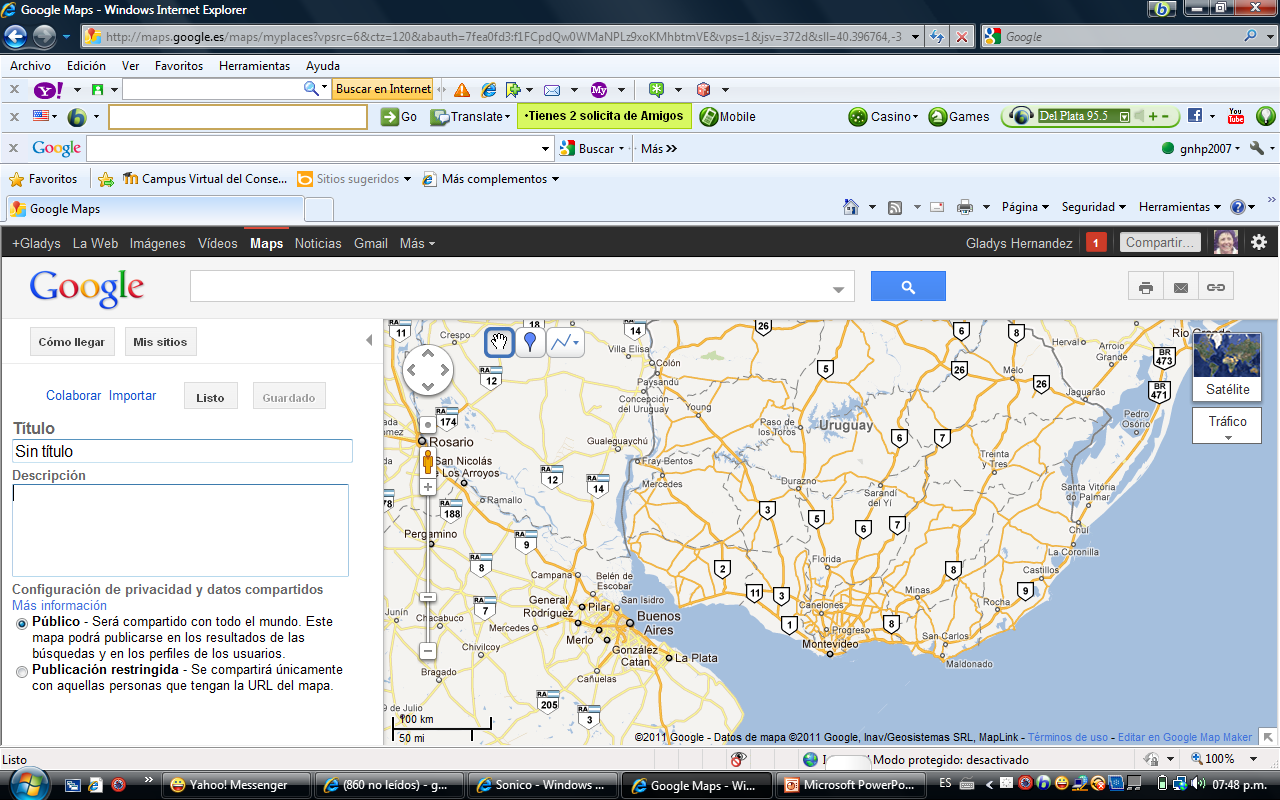This screenshot has width=1280, height=800.
Task: Click the Importar link
Action: click(x=132, y=395)
